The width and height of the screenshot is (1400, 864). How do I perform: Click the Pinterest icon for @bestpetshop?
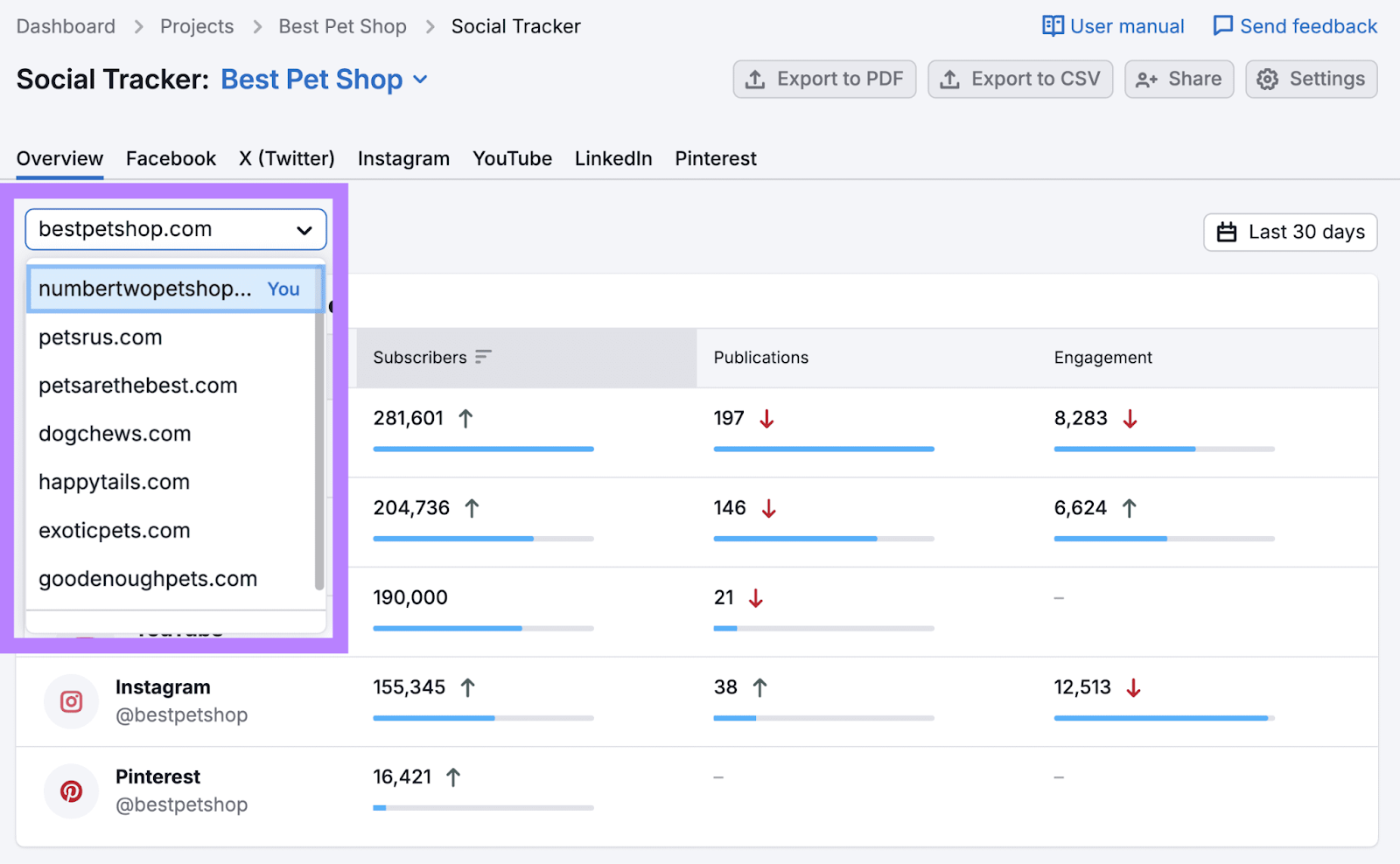click(71, 791)
